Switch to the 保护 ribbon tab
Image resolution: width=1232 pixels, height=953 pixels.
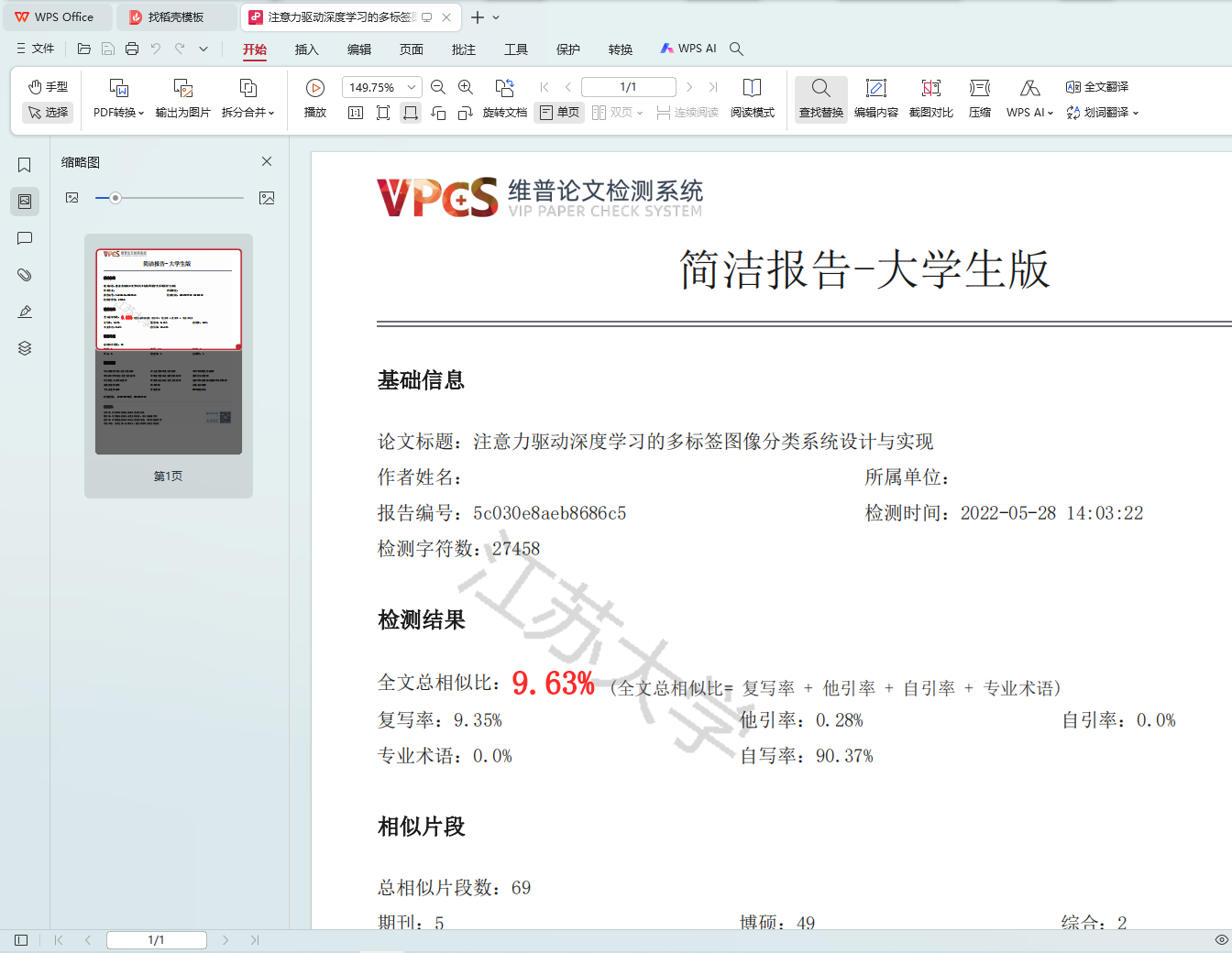pos(568,49)
